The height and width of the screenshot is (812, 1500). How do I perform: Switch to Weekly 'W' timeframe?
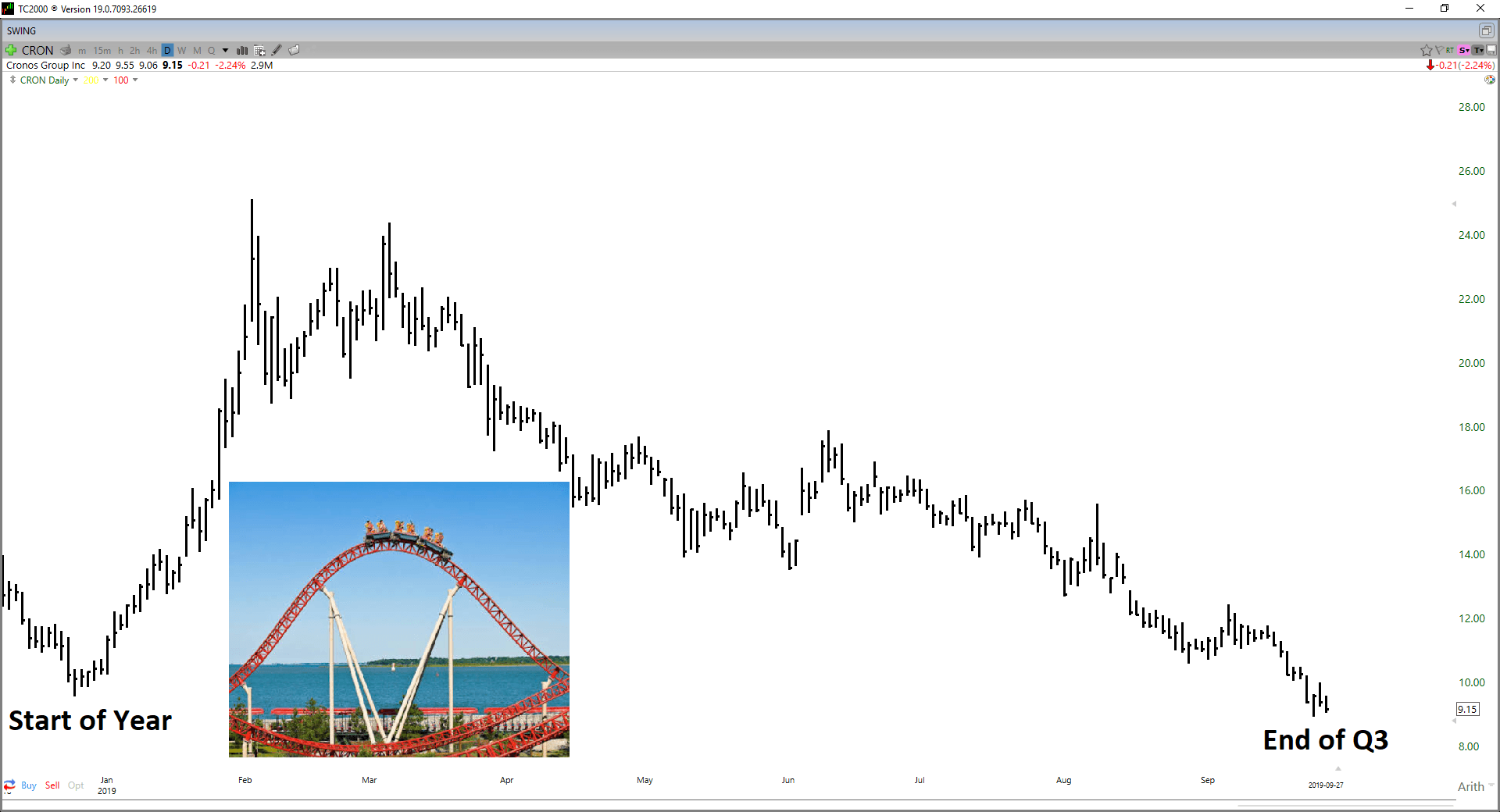pos(182,50)
